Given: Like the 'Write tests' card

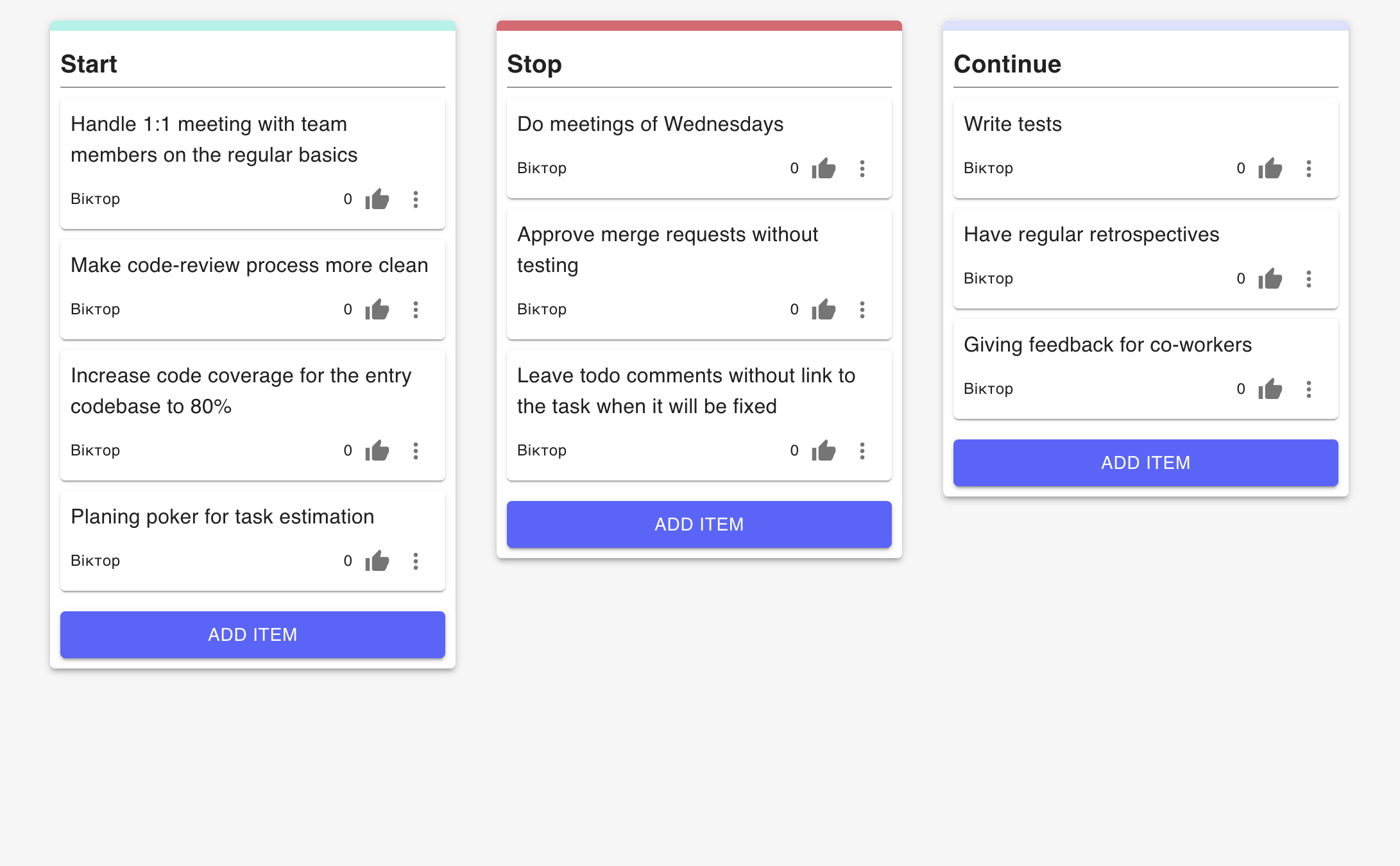Looking at the screenshot, I should 1270,169.
